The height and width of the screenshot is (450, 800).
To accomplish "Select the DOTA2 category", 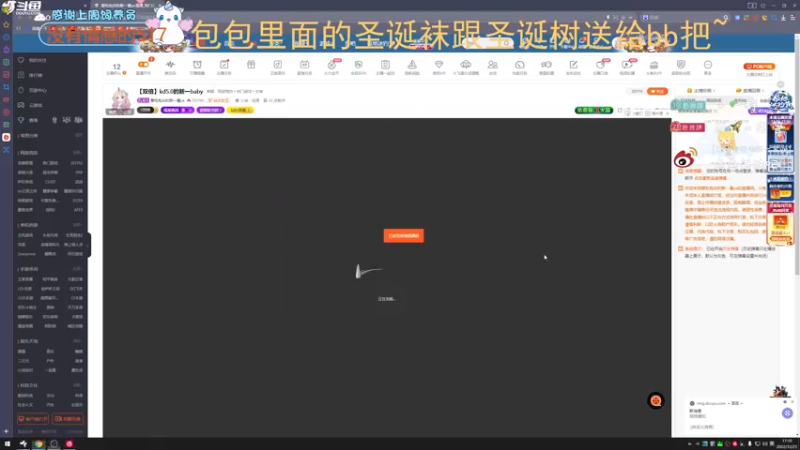I will [77, 163].
